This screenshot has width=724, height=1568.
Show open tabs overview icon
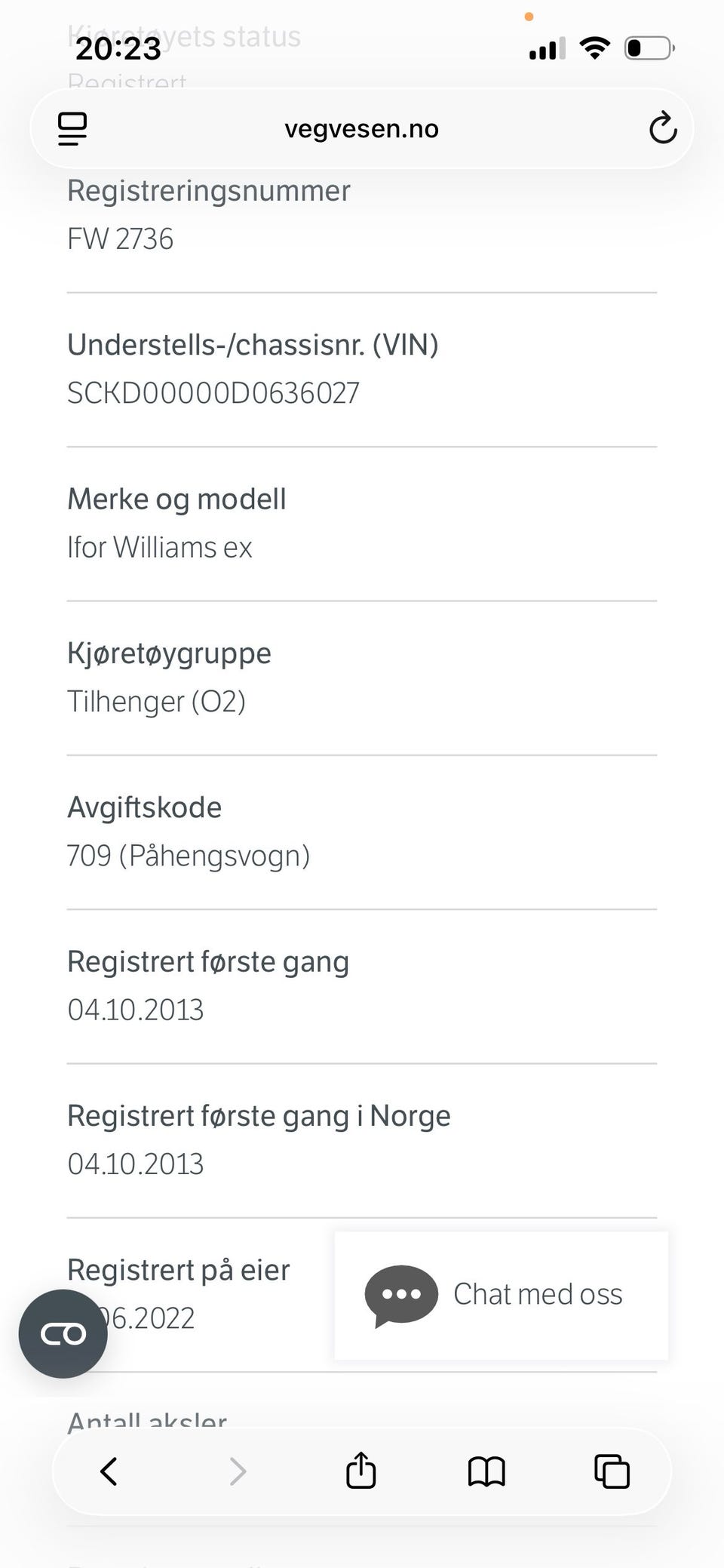tap(612, 1471)
